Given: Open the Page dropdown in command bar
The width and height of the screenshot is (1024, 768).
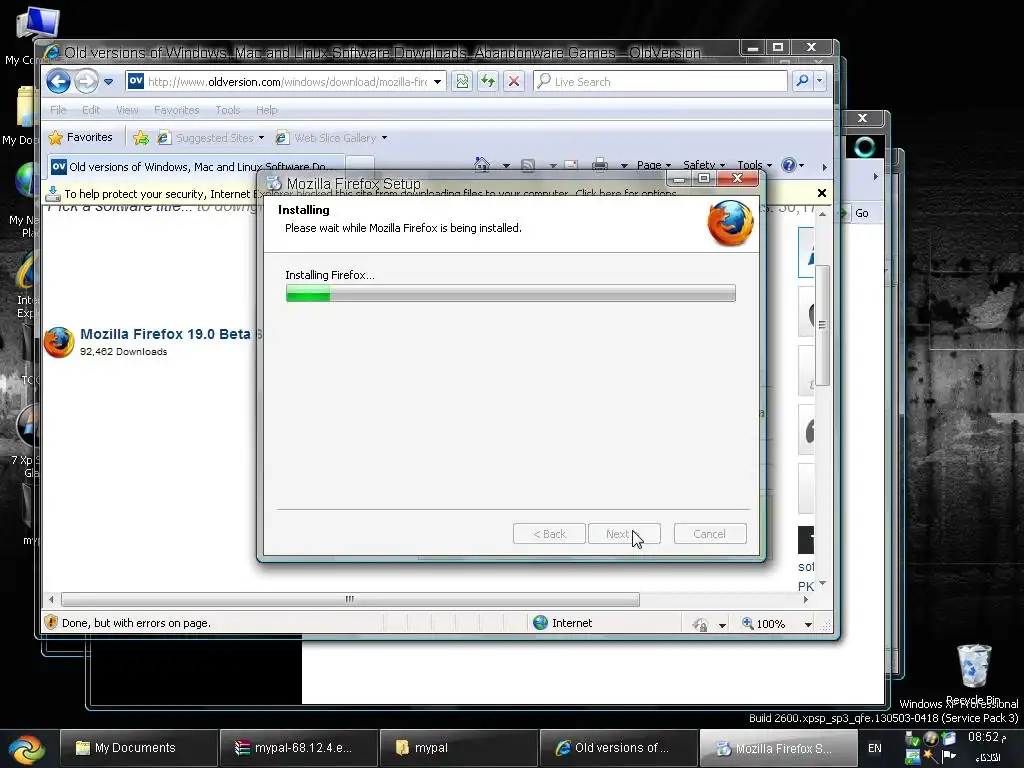Looking at the screenshot, I should coord(654,165).
